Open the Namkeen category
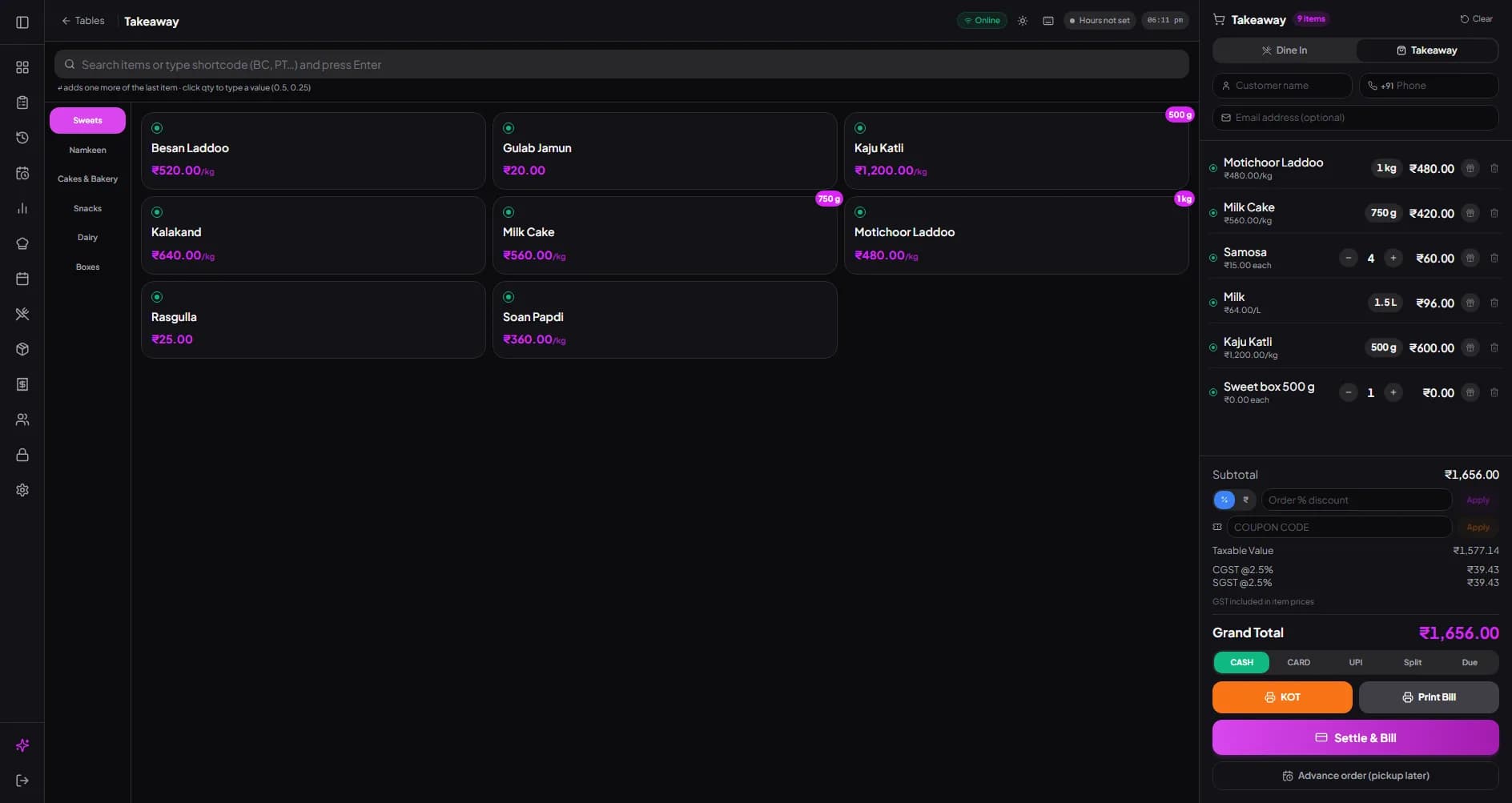Viewport: 1512px width, 803px height. 88,151
